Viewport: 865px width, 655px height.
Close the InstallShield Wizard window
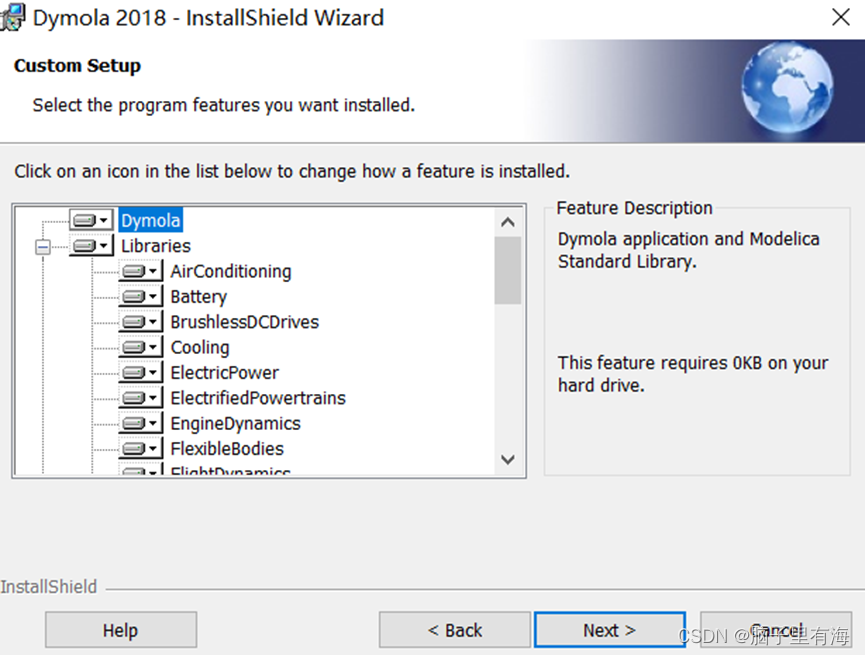tap(841, 17)
